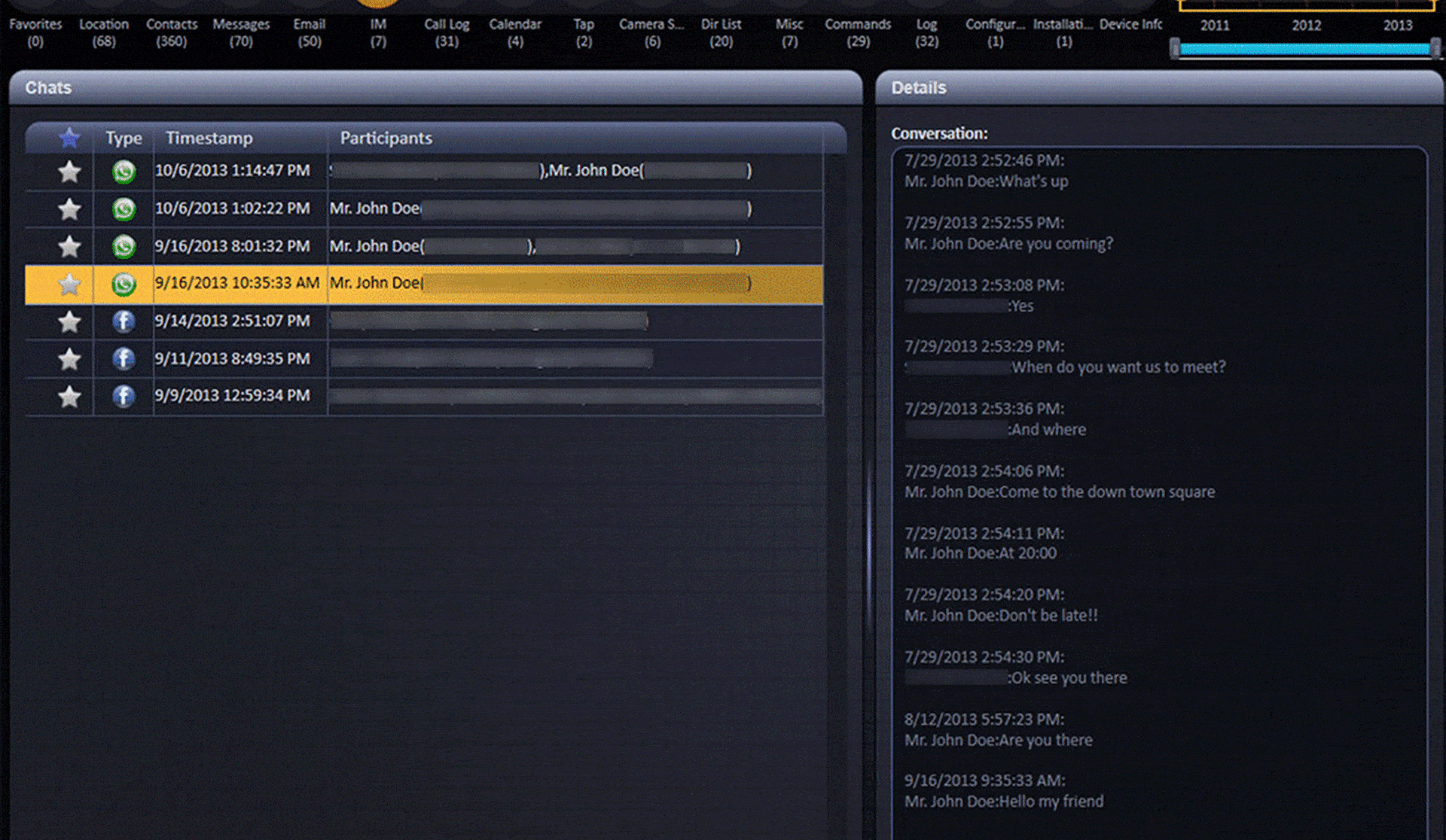Image resolution: width=1446 pixels, height=840 pixels.
Task: Toggle star favorite on second chat row
Action: (x=68, y=208)
